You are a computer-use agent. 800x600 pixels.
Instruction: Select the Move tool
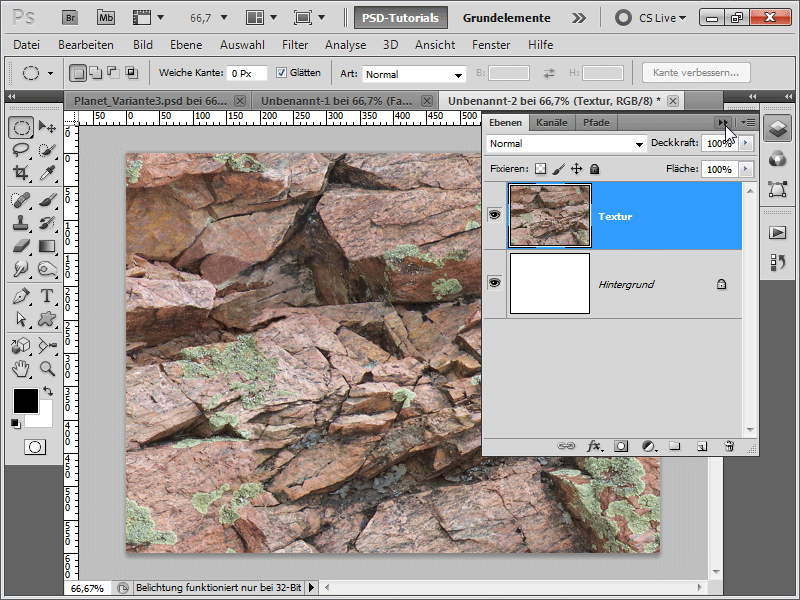coord(47,127)
